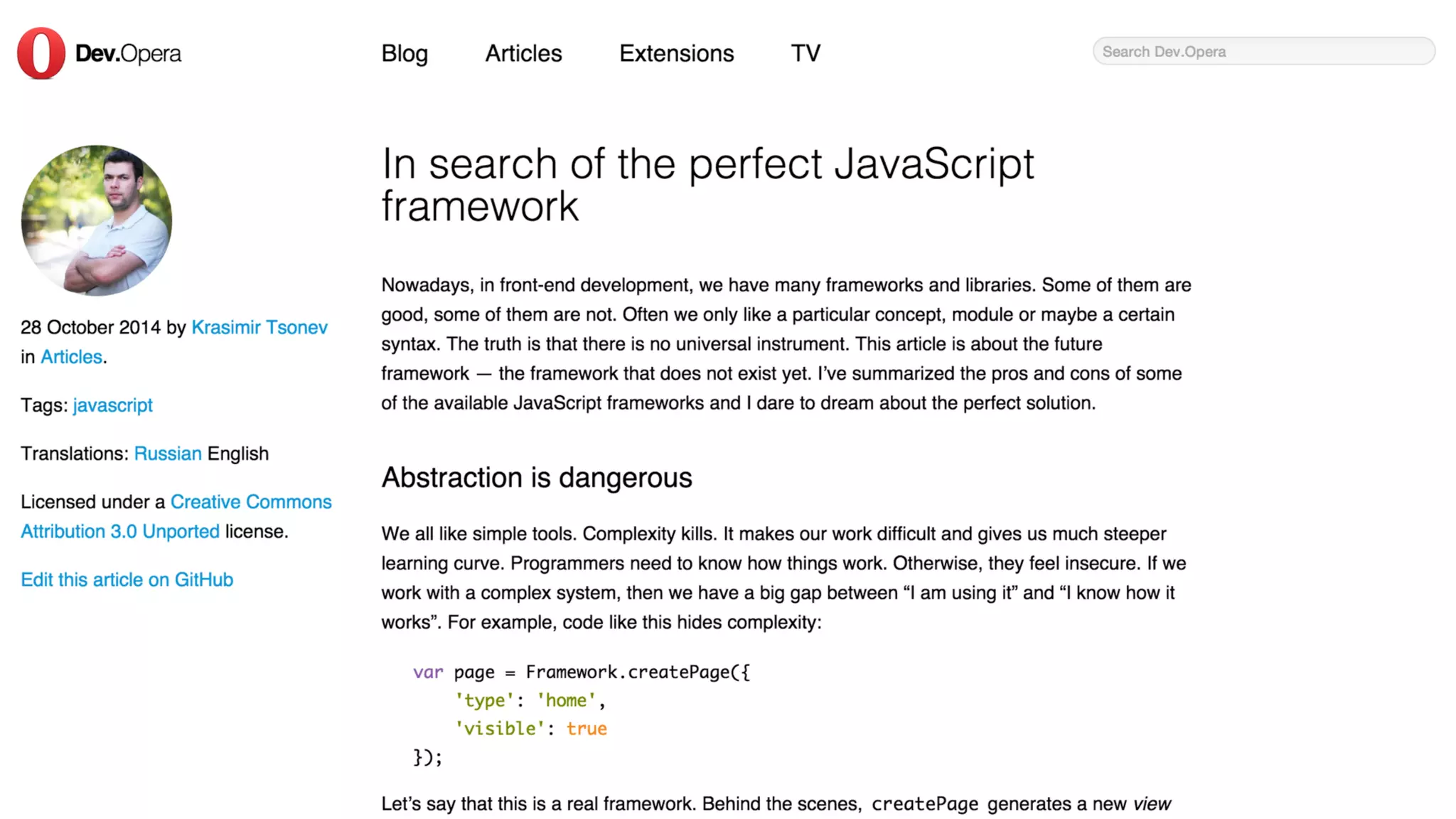Click the inline createPage code text

pyautogui.click(x=924, y=804)
